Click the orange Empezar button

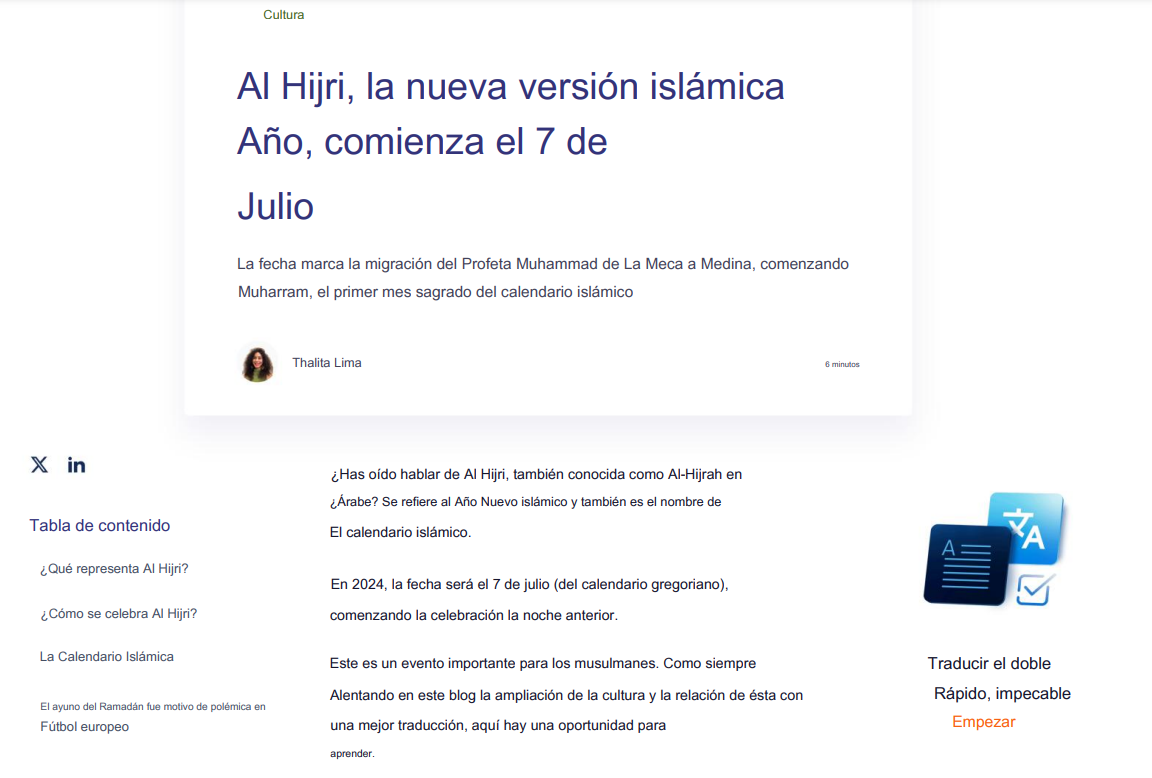tap(984, 721)
